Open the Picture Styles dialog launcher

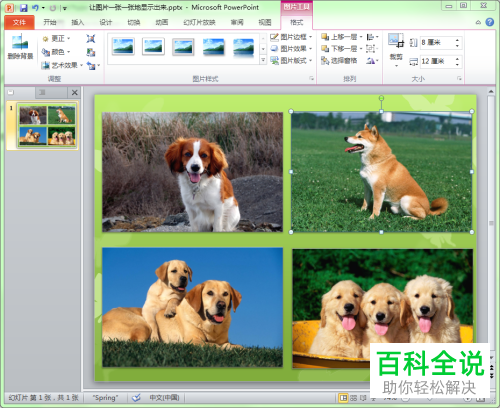click(x=312, y=78)
